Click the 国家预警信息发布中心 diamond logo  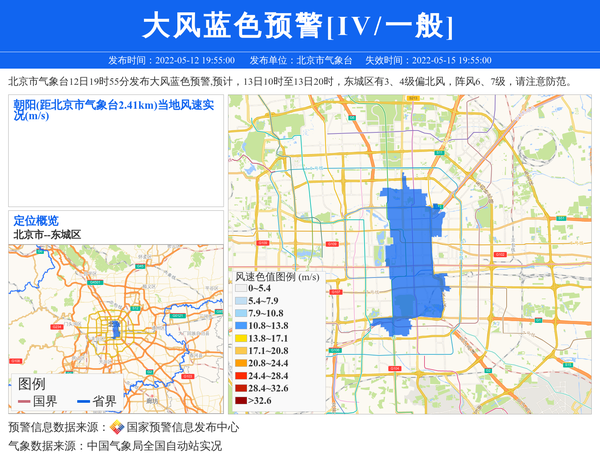pyautogui.click(x=117, y=427)
